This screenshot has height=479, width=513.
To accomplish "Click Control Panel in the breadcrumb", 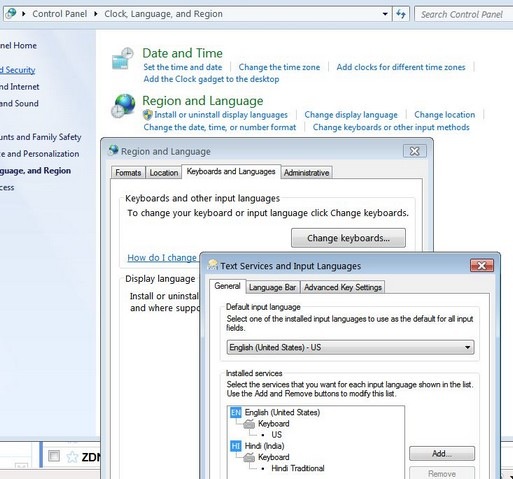I will click(x=60, y=14).
